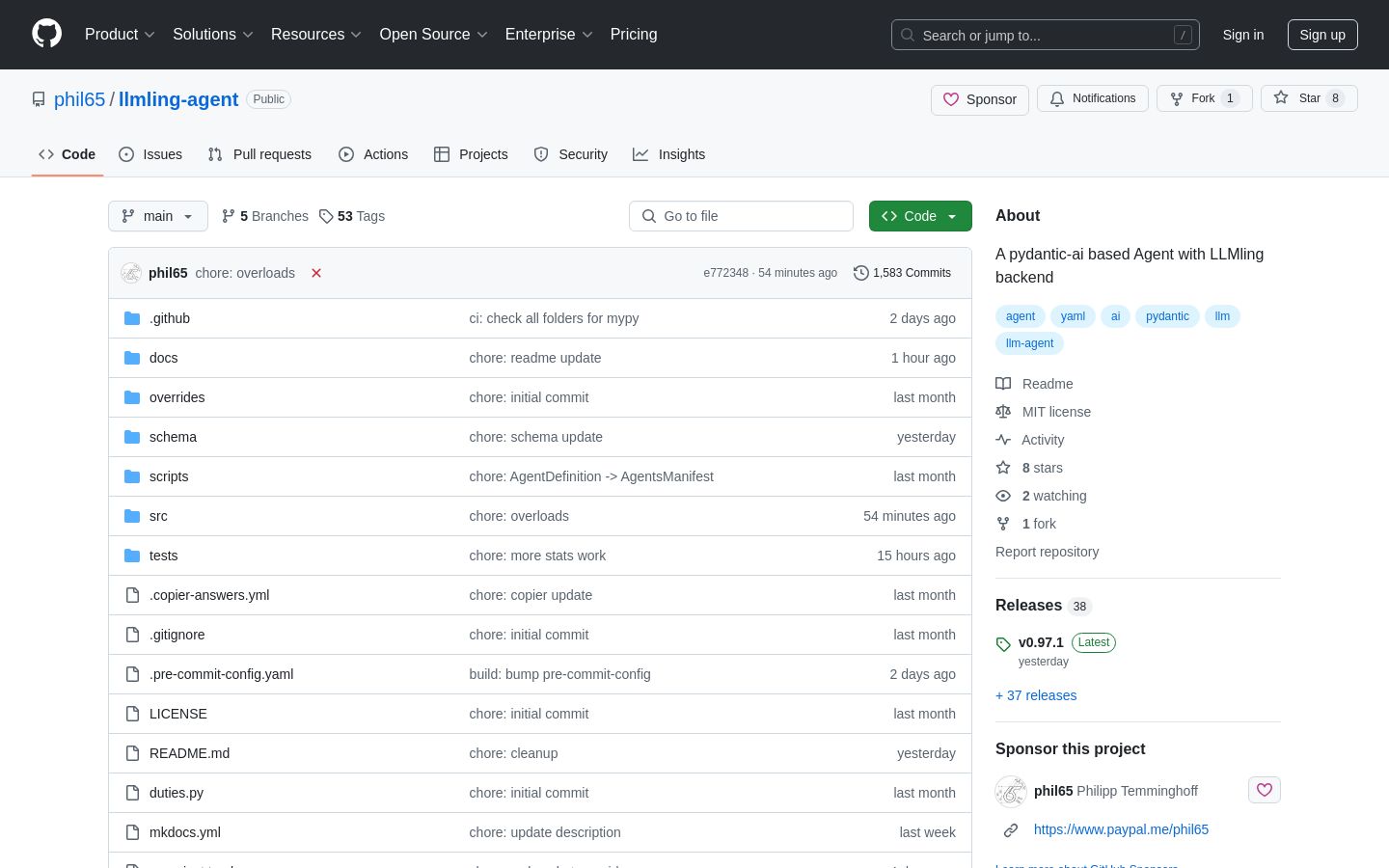View the 53 Tags link
The height and width of the screenshot is (868, 1389).
click(352, 216)
